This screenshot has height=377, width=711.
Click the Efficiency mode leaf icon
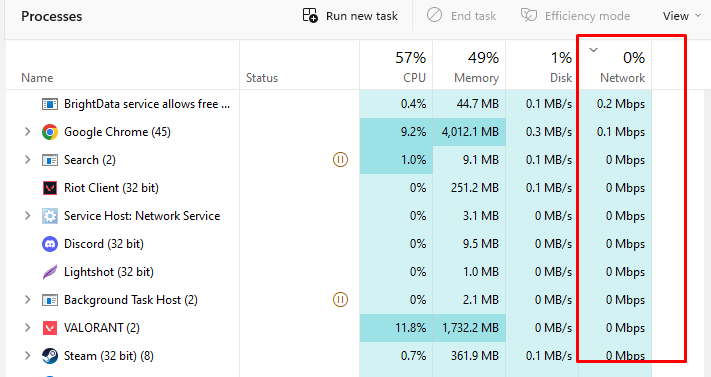(529, 15)
